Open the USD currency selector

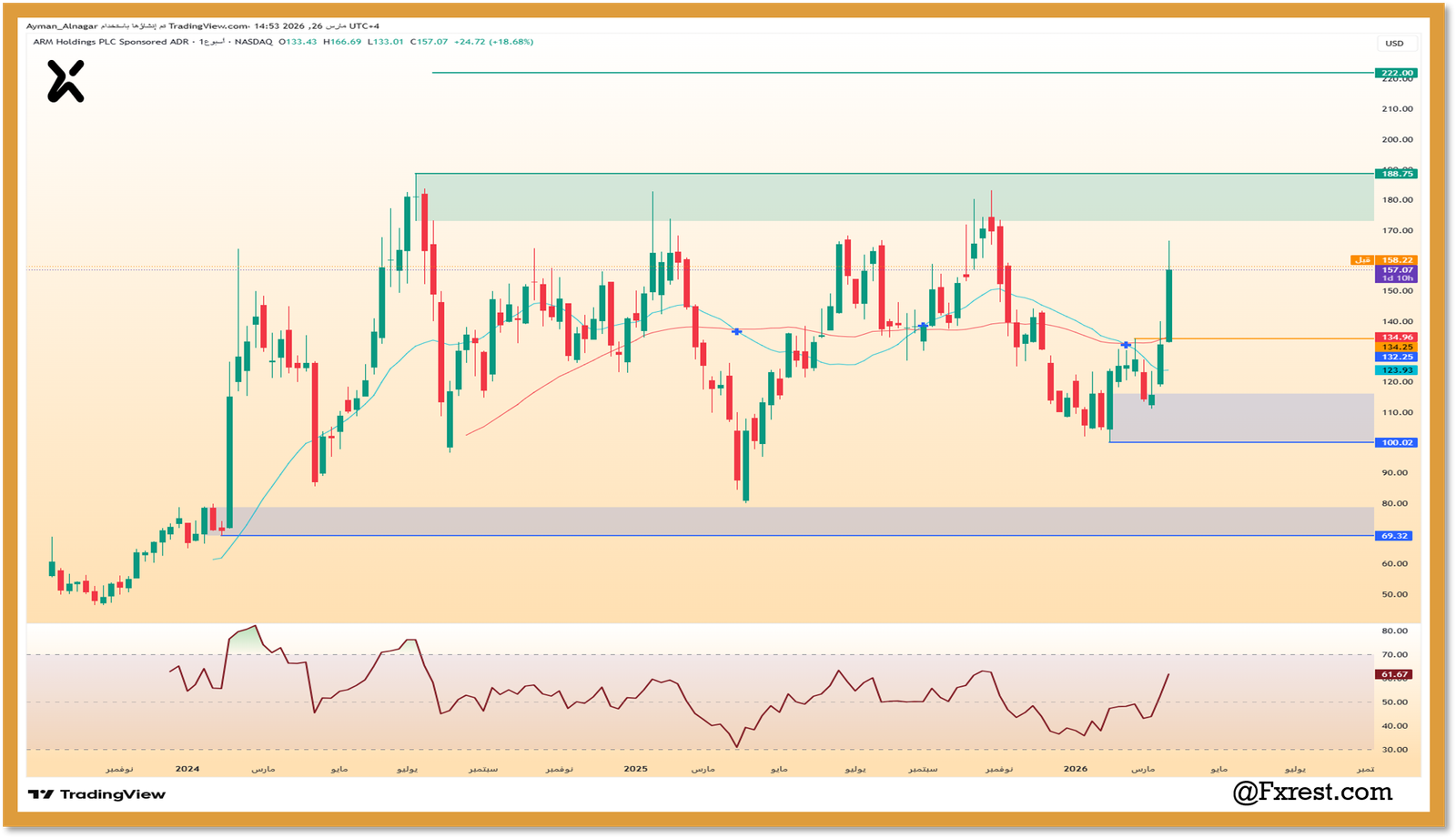[1394, 44]
